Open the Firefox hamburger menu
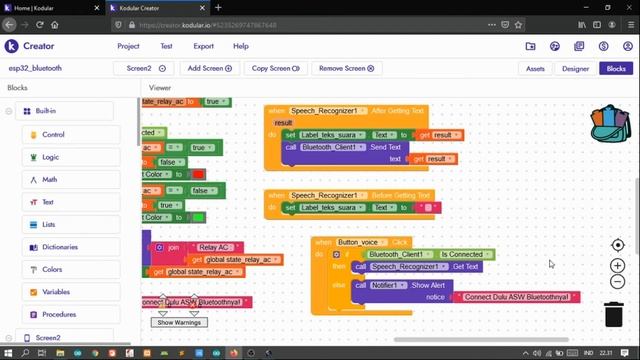The height and width of the screenshot is (360, 640). click(631, 25)
